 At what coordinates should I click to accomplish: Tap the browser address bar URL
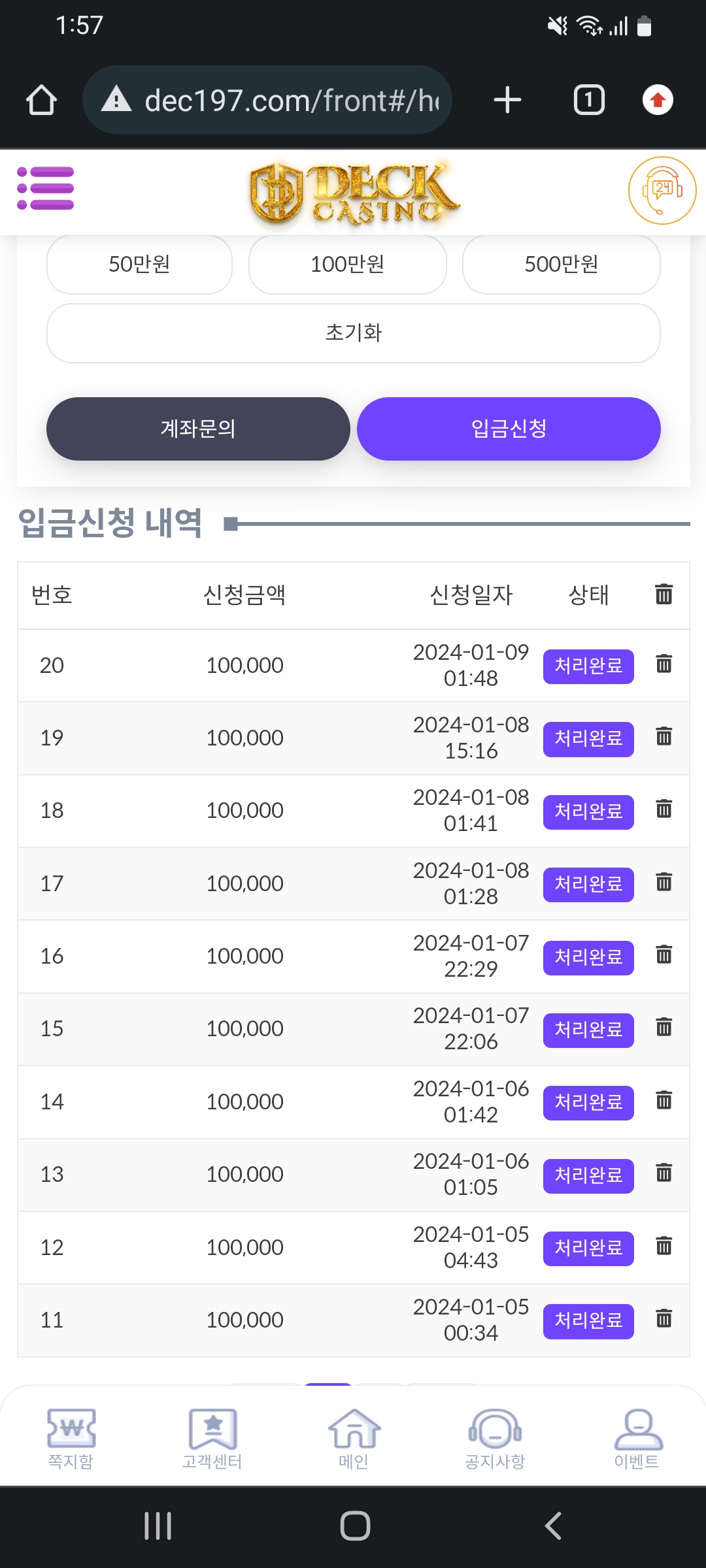[291, 101]
